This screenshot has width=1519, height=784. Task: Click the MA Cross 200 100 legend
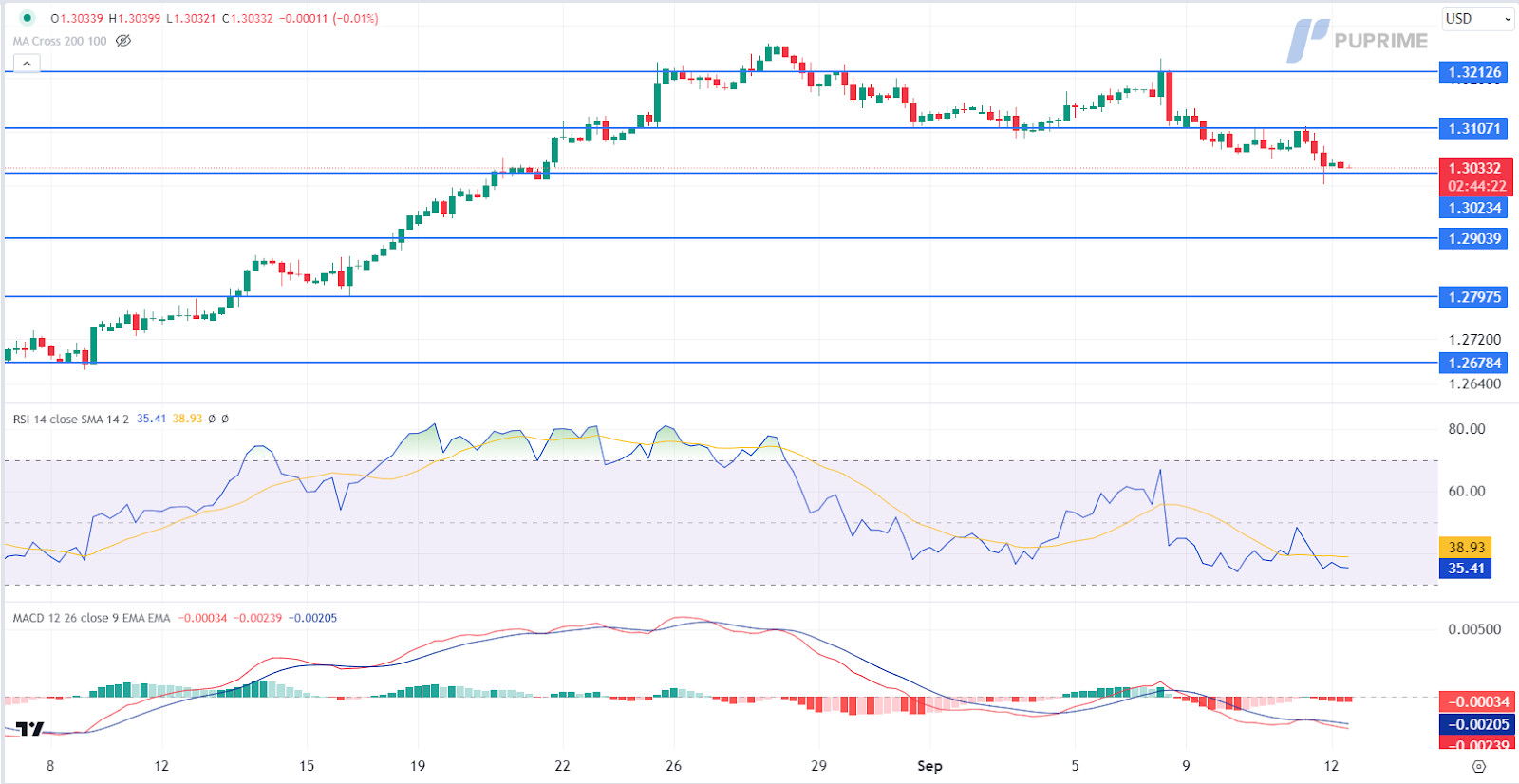pos(60,41)
